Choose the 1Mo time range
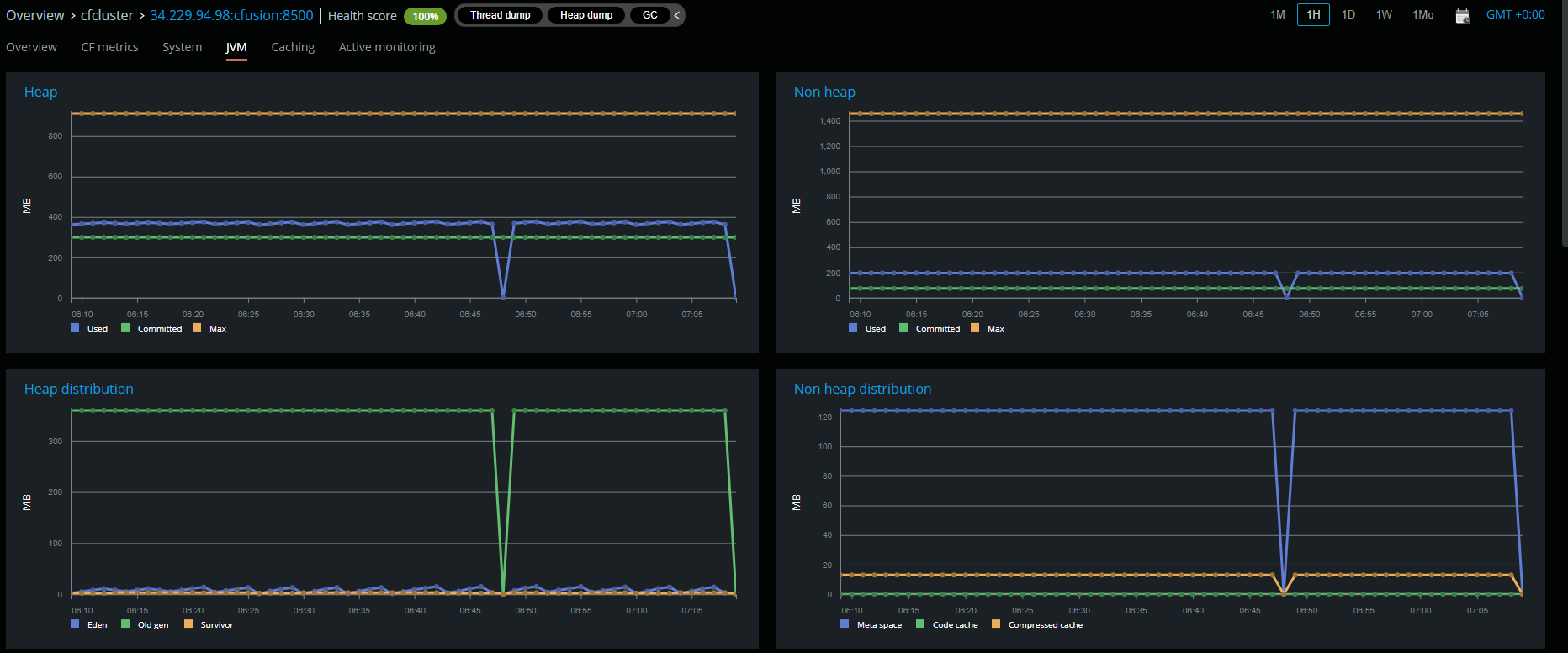1568x653 pixels. pos(1422,14)
